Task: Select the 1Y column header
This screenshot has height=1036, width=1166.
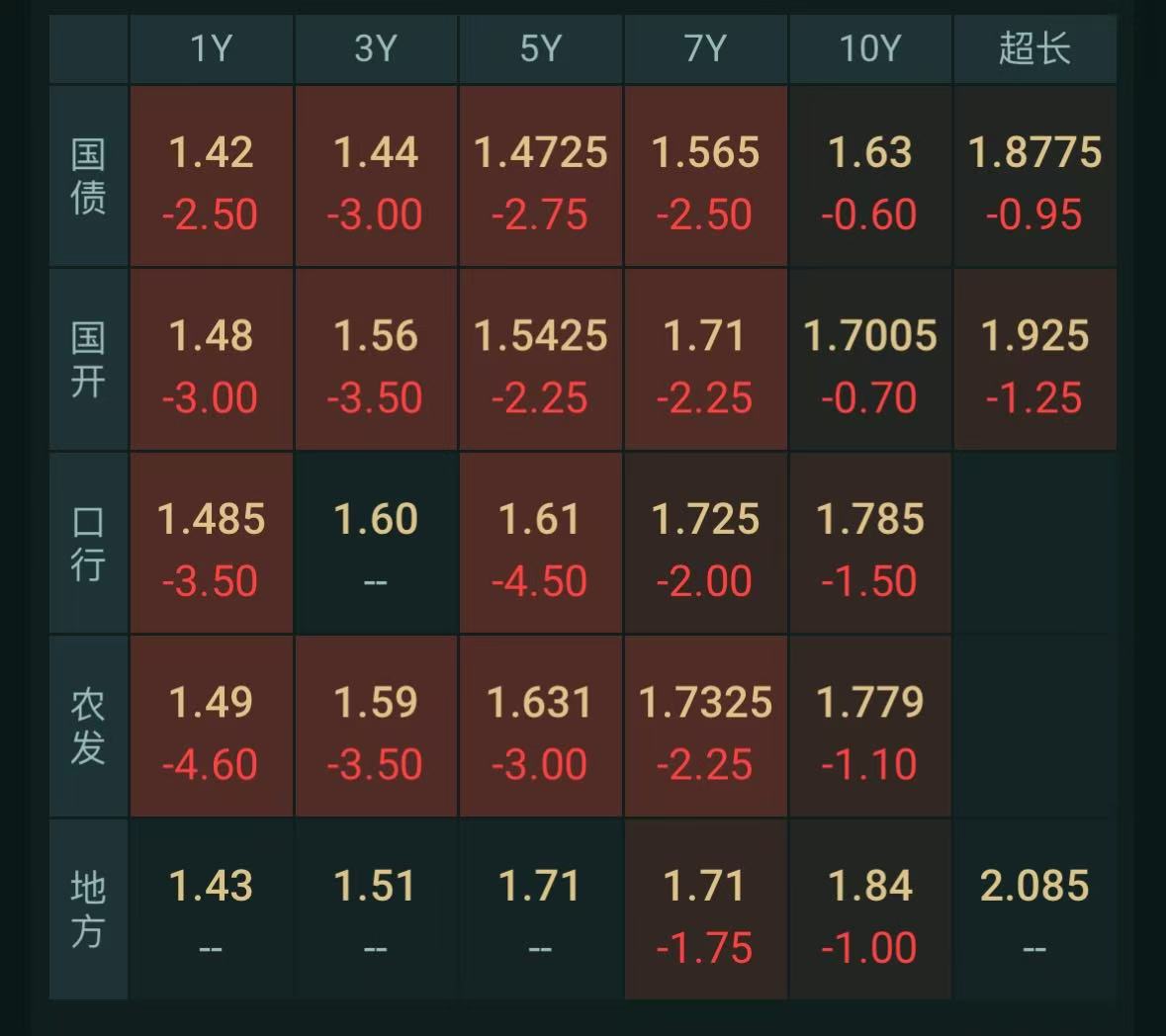Action: 212,49
